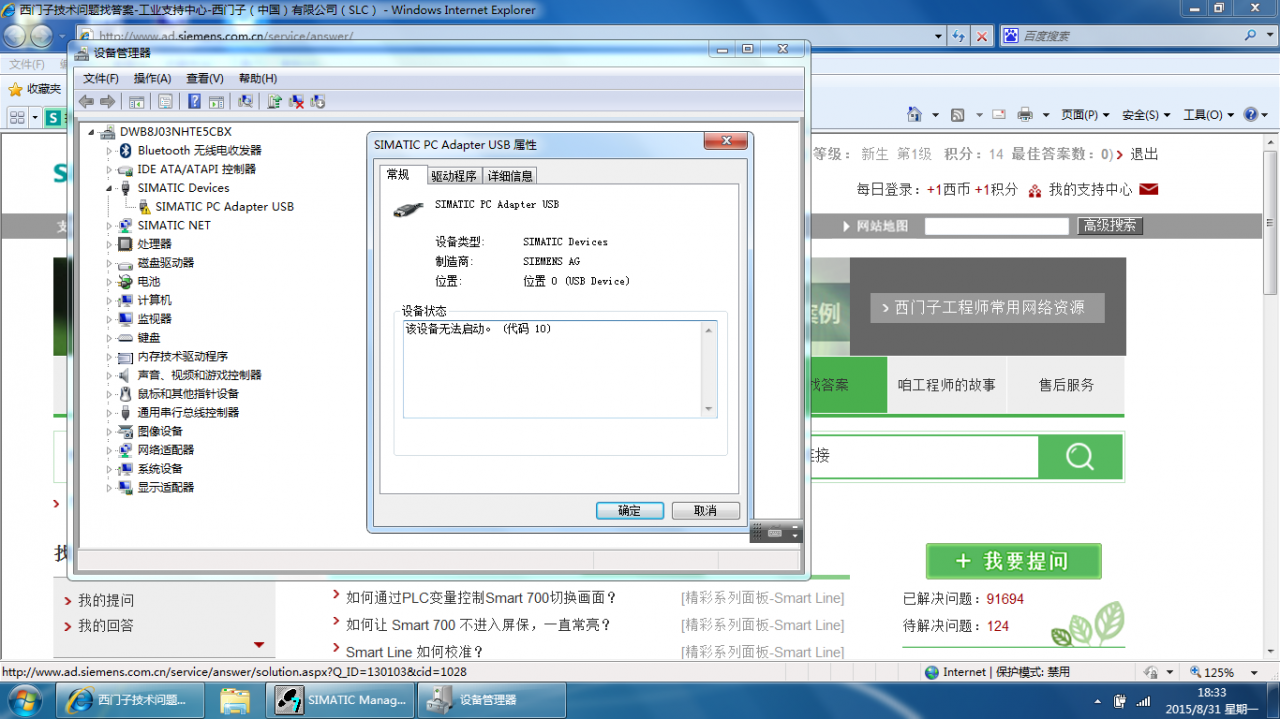This screenshot has height=719, width=1280.
Task: Open the 安全(S) dropdown in IE
Action: 1146,115
